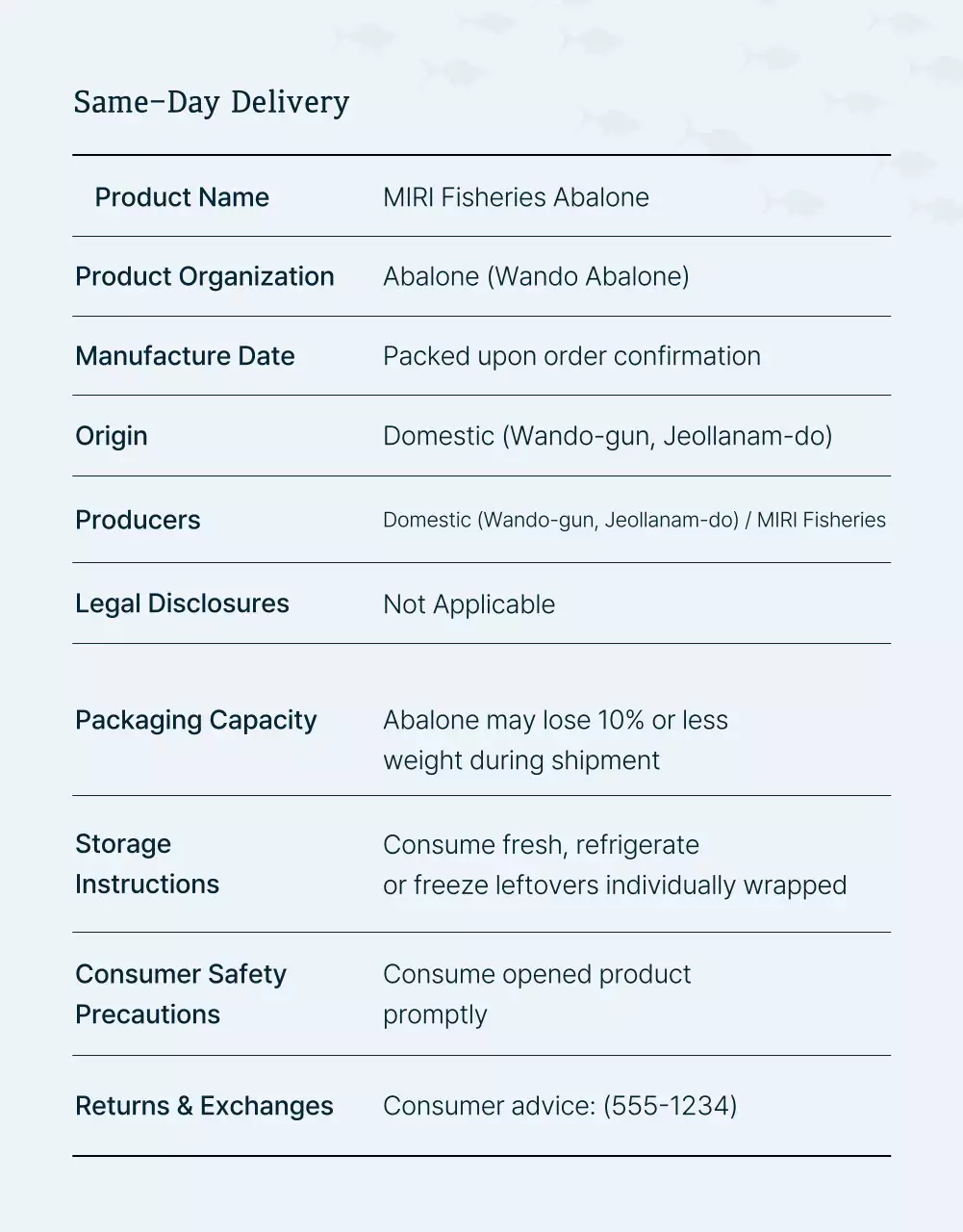Viewport: 963px width, 1232px height.
Task: Click the Not Applicable value
Action: click(469, 604)
